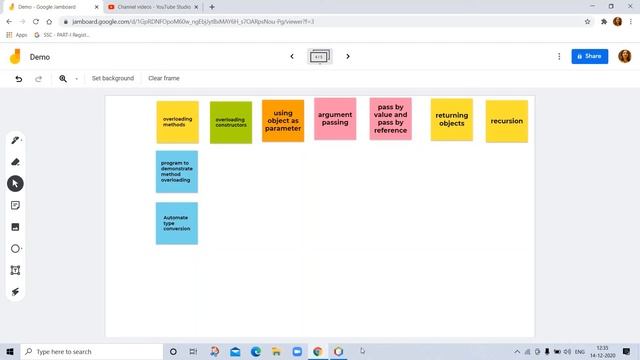Go to the previous frame
Image resolution: width=640 pixels, height=360 pixels.
[x=292, y=56]
